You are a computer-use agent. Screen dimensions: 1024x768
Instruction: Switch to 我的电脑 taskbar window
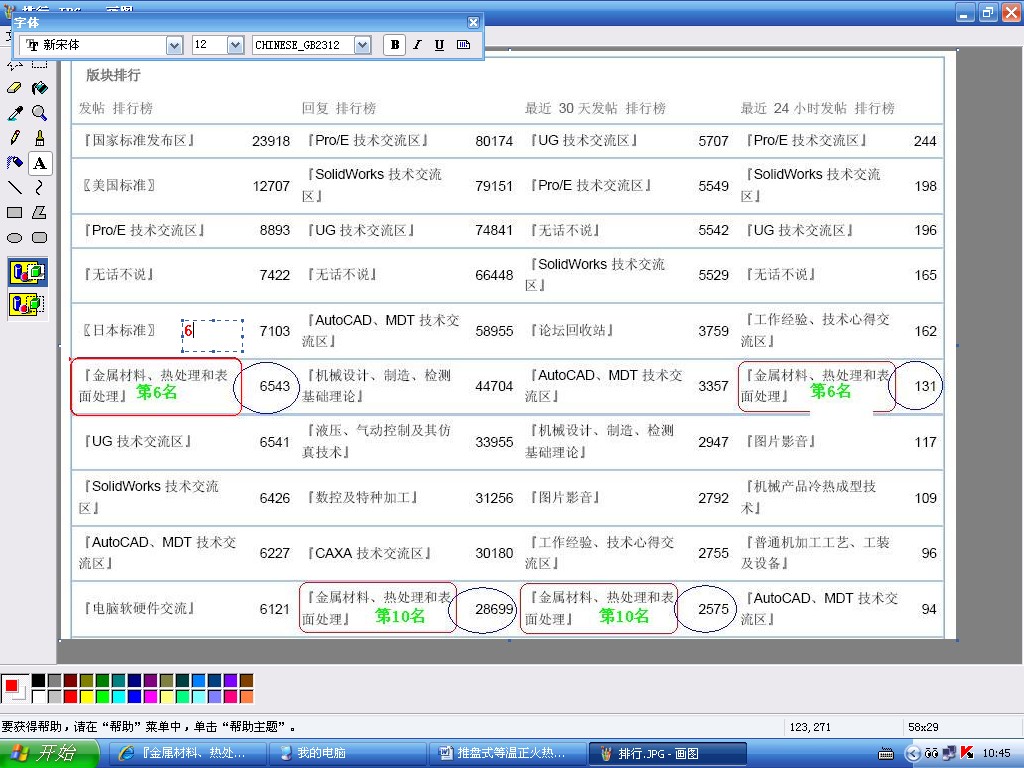click(x=347, y=753)
